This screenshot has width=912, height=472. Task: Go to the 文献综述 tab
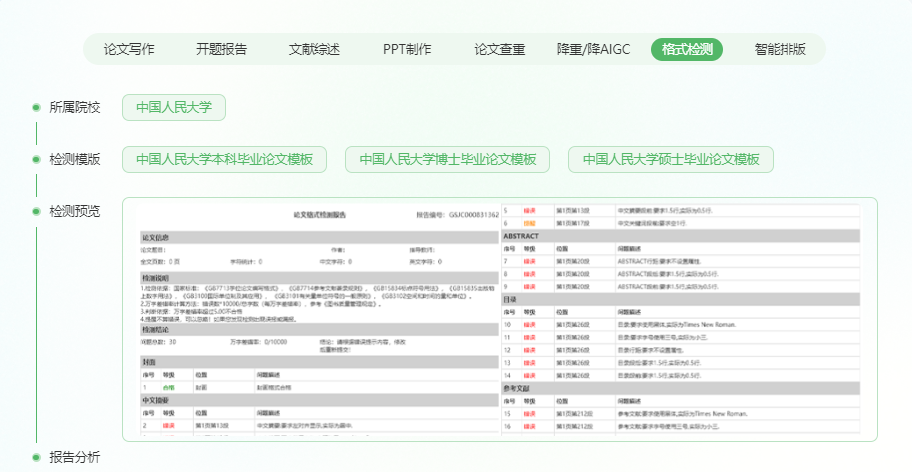point(314,49)
